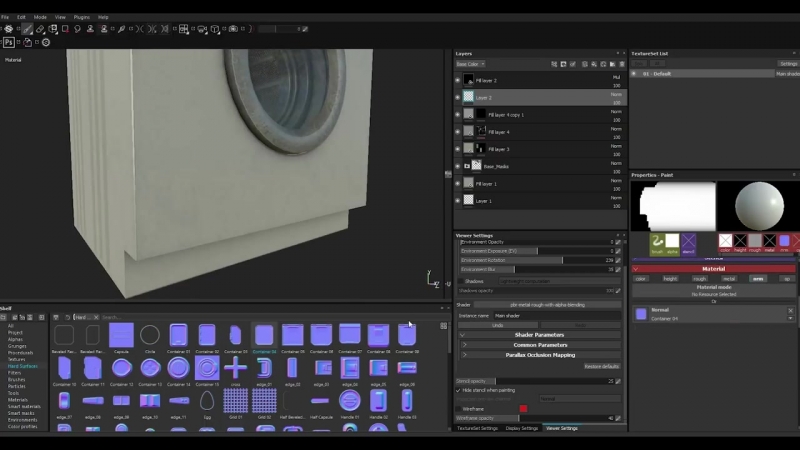
Task: Click the shelf filter funnel icon
Action: pos(56,317)
